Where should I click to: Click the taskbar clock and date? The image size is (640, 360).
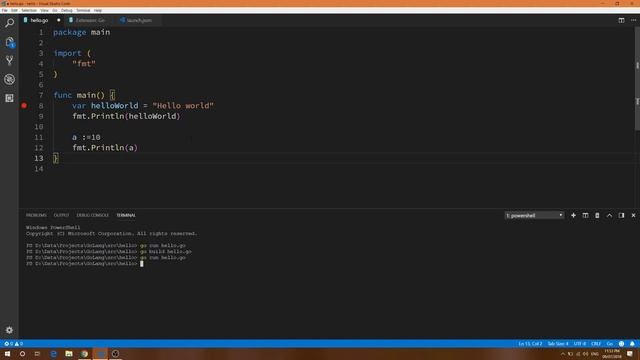[x=611, y=354]
